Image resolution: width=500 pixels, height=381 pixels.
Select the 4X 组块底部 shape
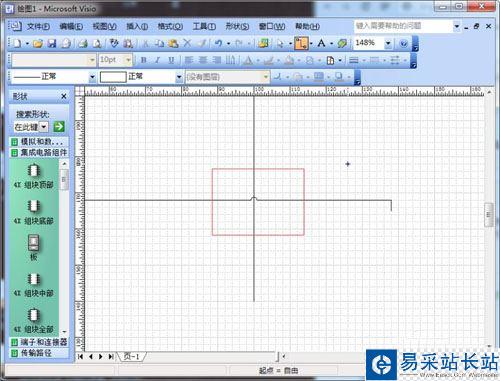[33, 212]
